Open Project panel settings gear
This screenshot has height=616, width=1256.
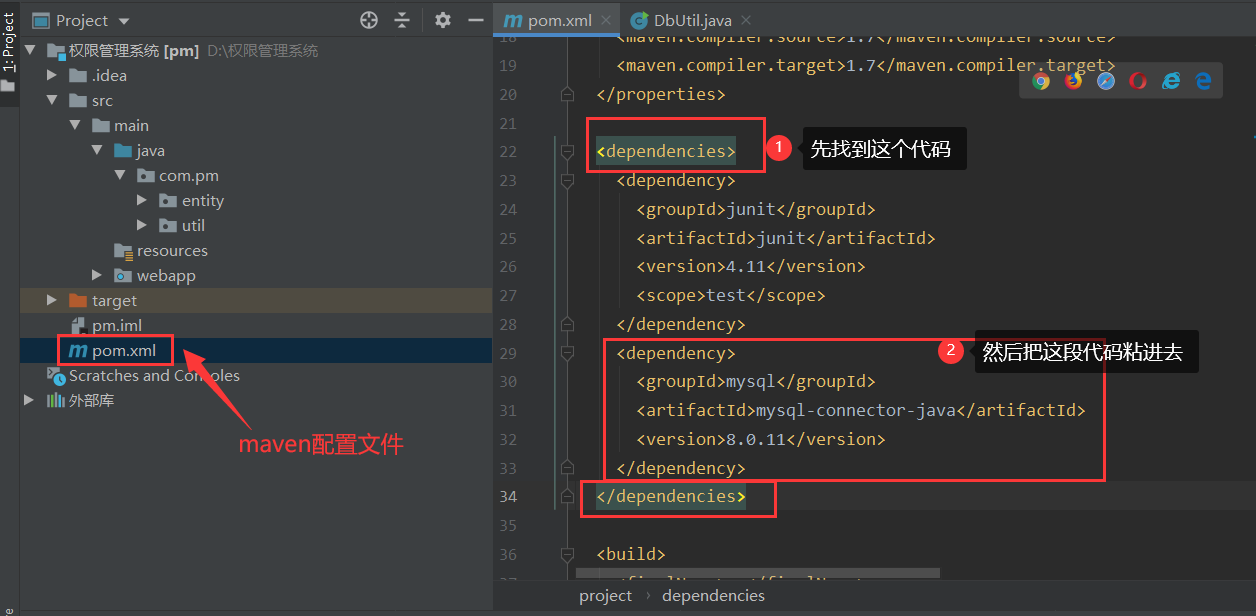point(443,20)
